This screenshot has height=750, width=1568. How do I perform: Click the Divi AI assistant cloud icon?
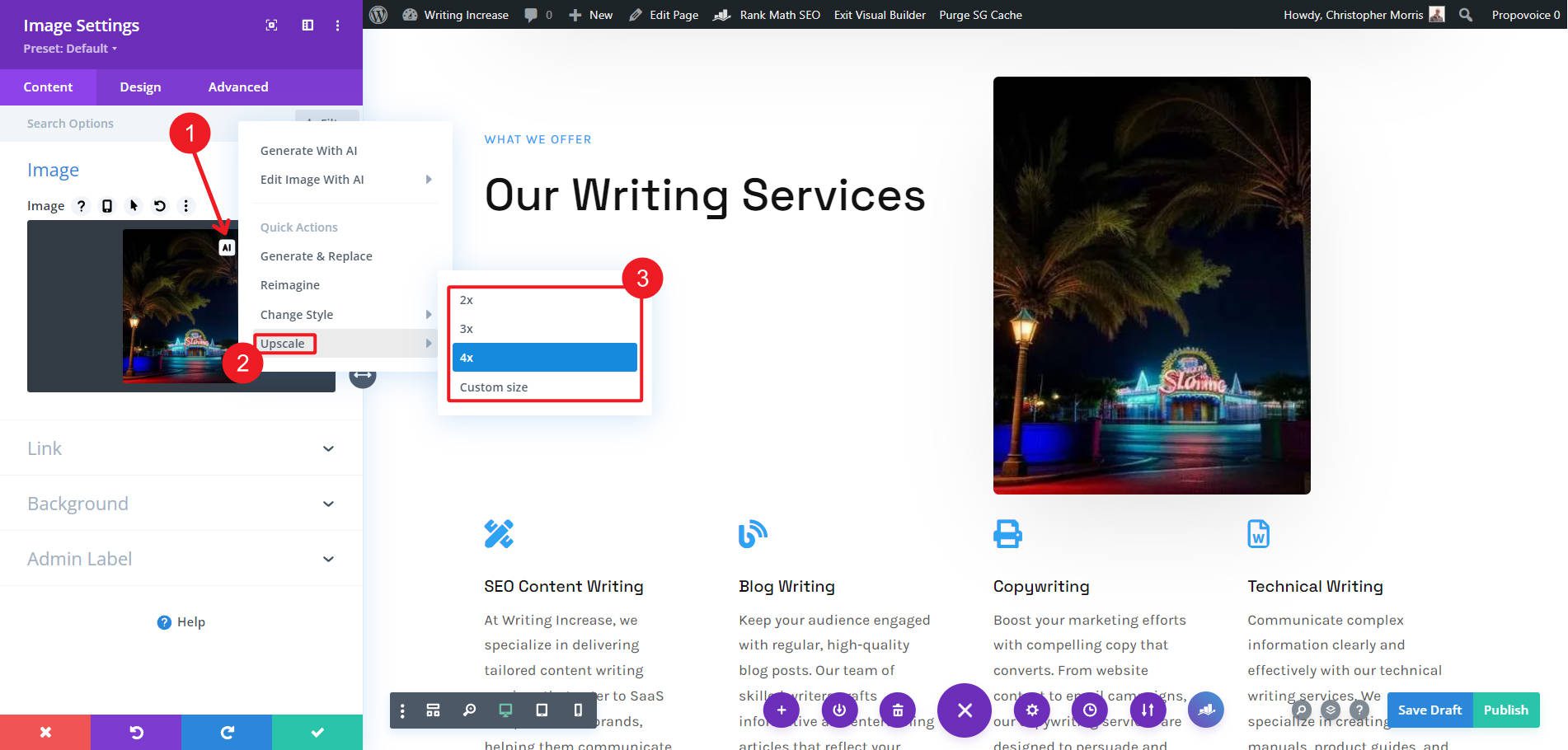pos(1205,710)
